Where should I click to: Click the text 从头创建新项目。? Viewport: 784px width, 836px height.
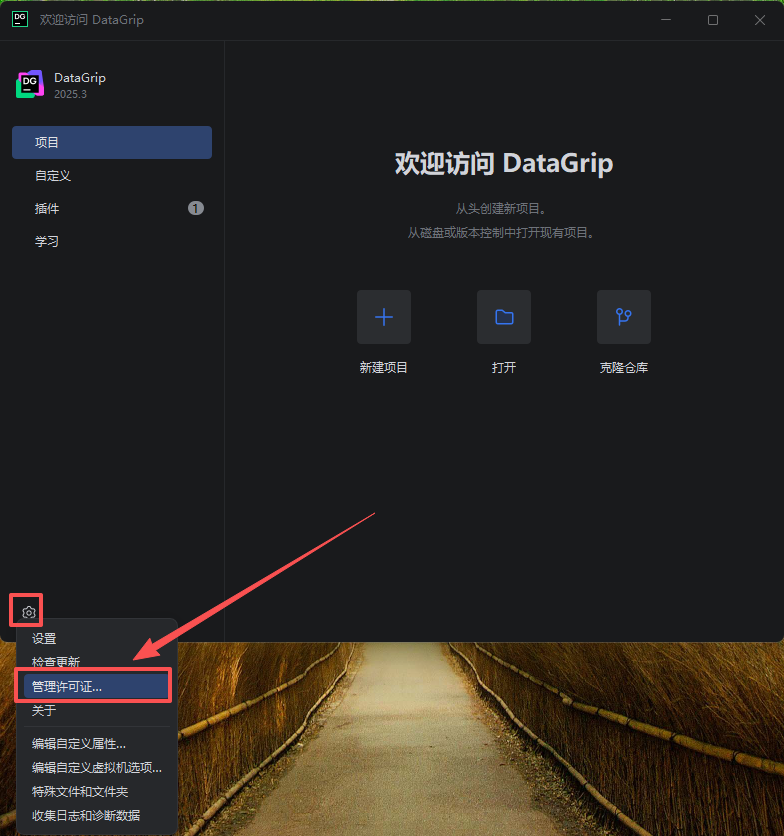[x=501, y=208]
